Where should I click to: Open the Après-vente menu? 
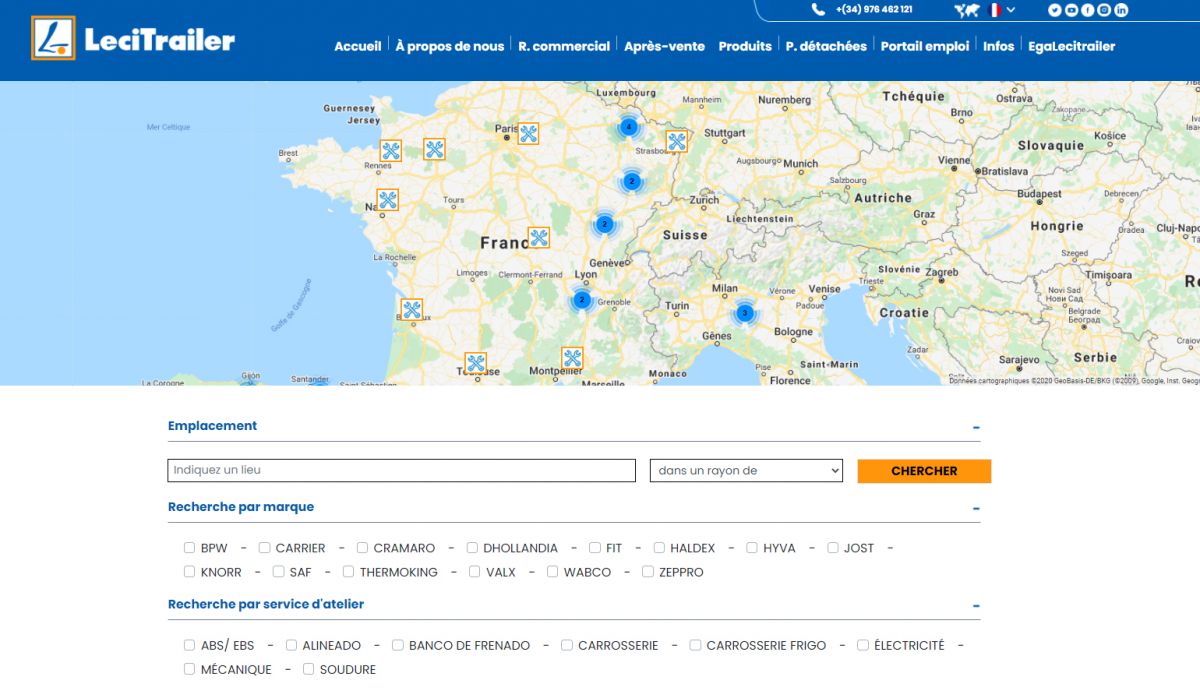(664, 46)
